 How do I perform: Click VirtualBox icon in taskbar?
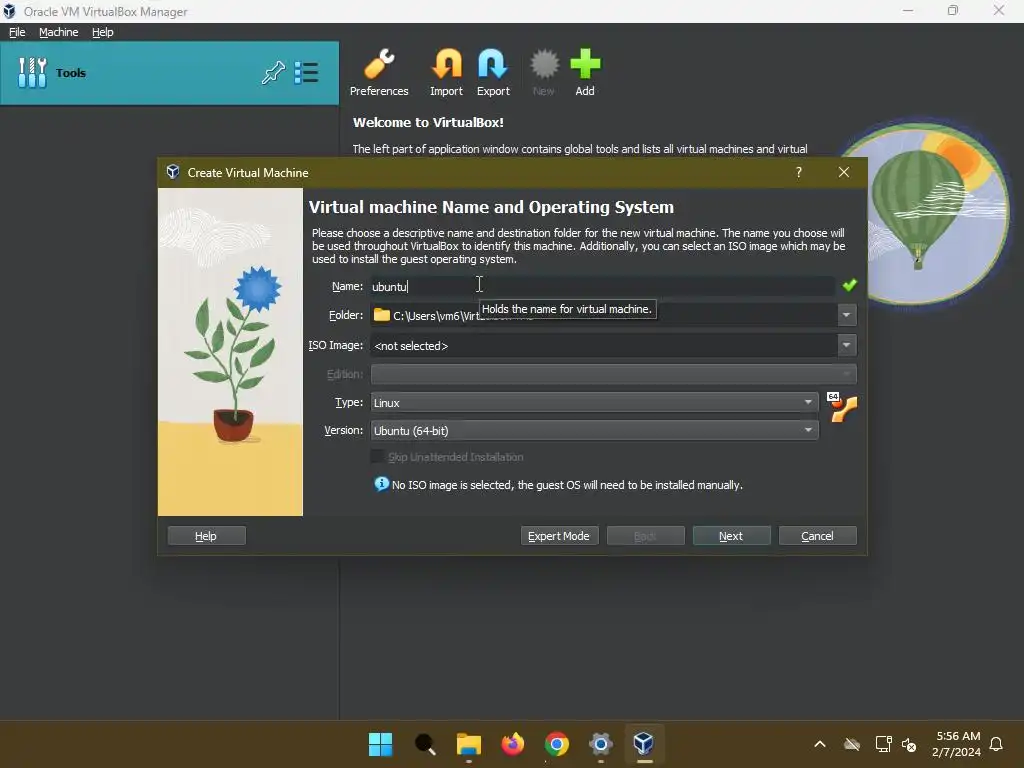[644, 744]
